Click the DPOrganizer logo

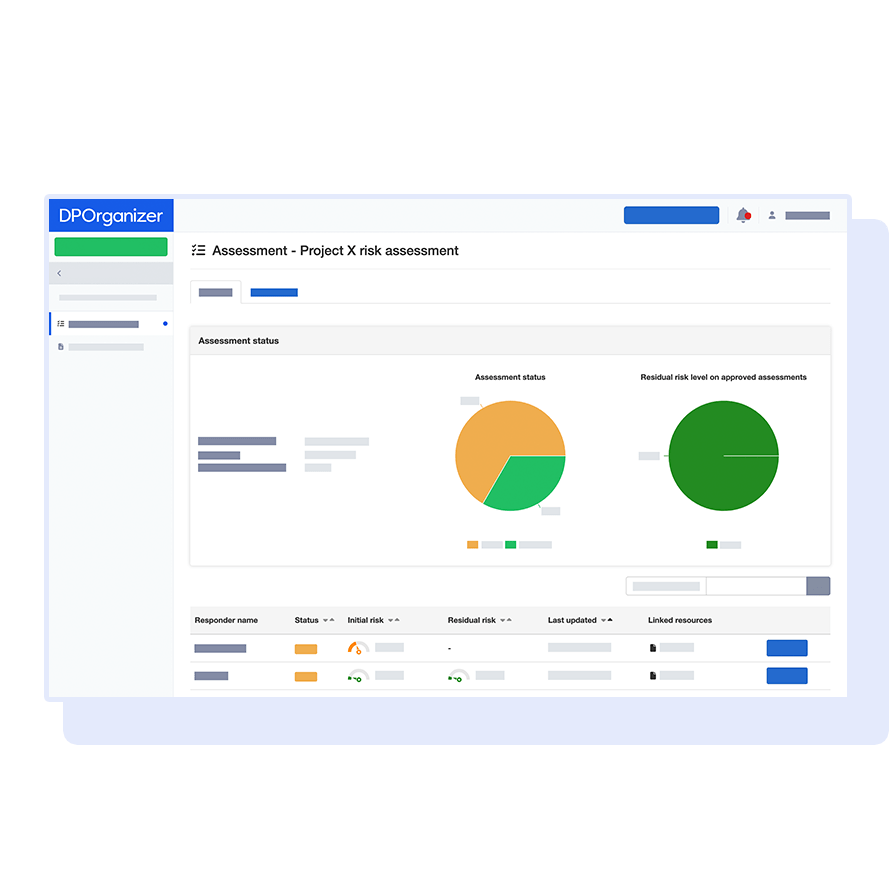(110, 215)
